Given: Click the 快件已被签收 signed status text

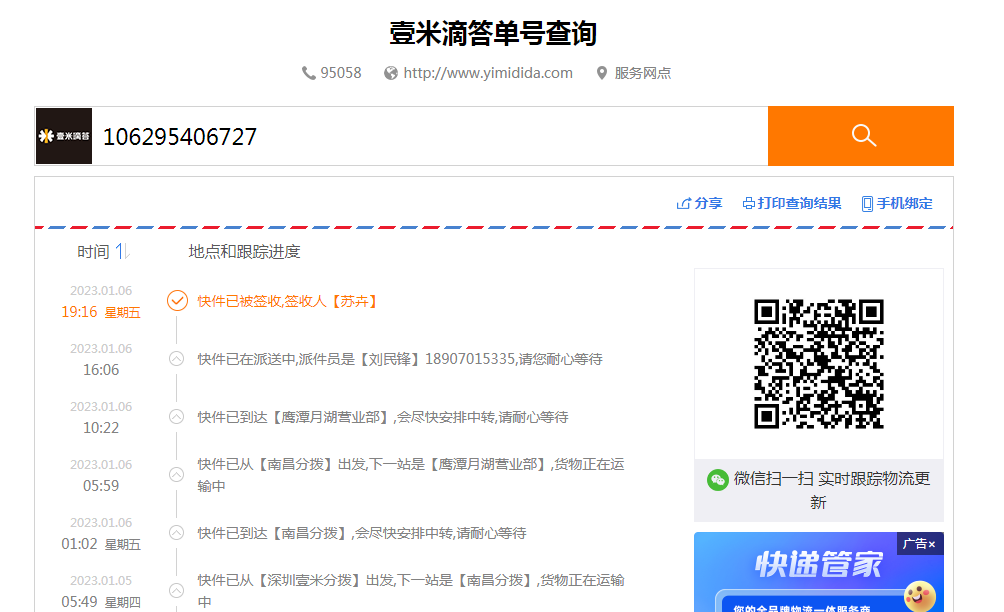Looking at the screenshot, I should coord(287,301).
